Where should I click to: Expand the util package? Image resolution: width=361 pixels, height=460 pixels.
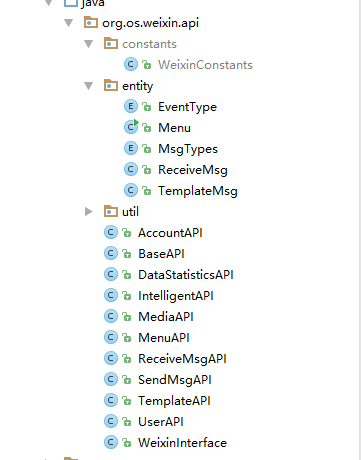(88, 211)
